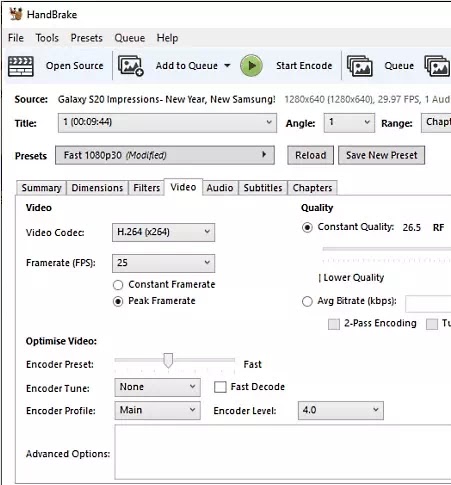
Task: Click the 'Lower Quality' slider label
Action: point(353,278)
